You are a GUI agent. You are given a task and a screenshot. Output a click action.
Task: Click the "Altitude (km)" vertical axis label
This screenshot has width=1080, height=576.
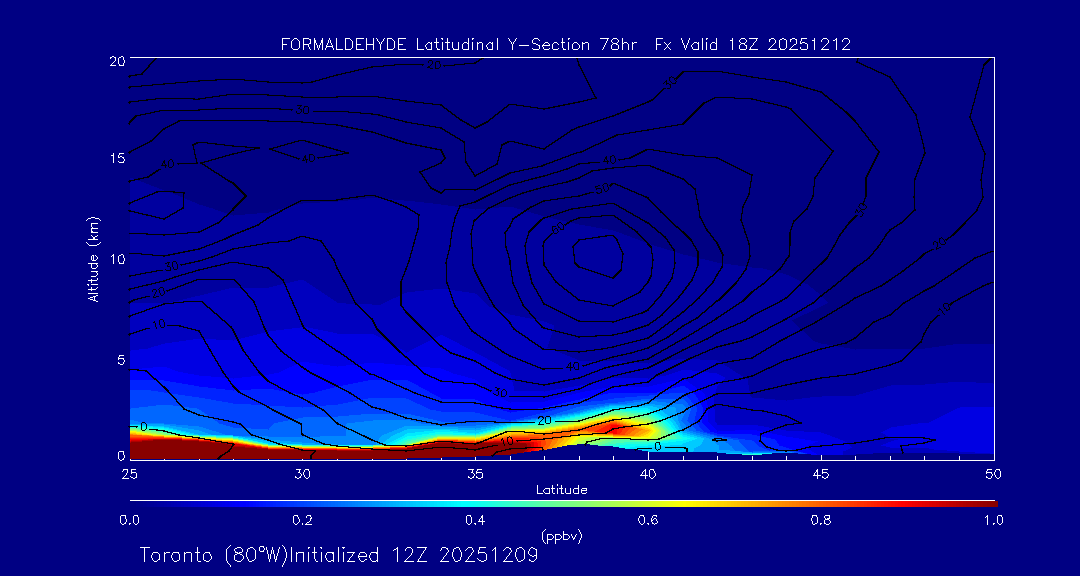93,259
